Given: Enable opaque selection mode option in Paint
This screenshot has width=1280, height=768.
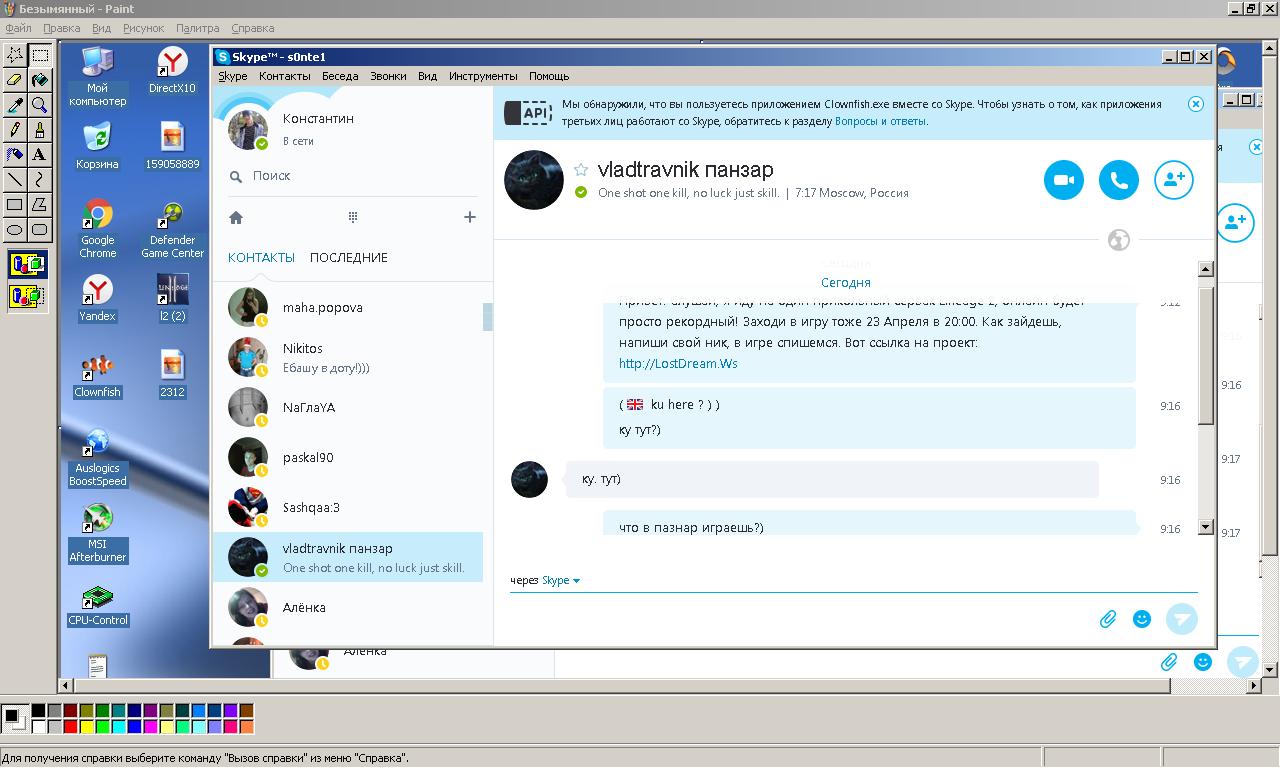Looking at the screenshot, I should pos(28,265).
